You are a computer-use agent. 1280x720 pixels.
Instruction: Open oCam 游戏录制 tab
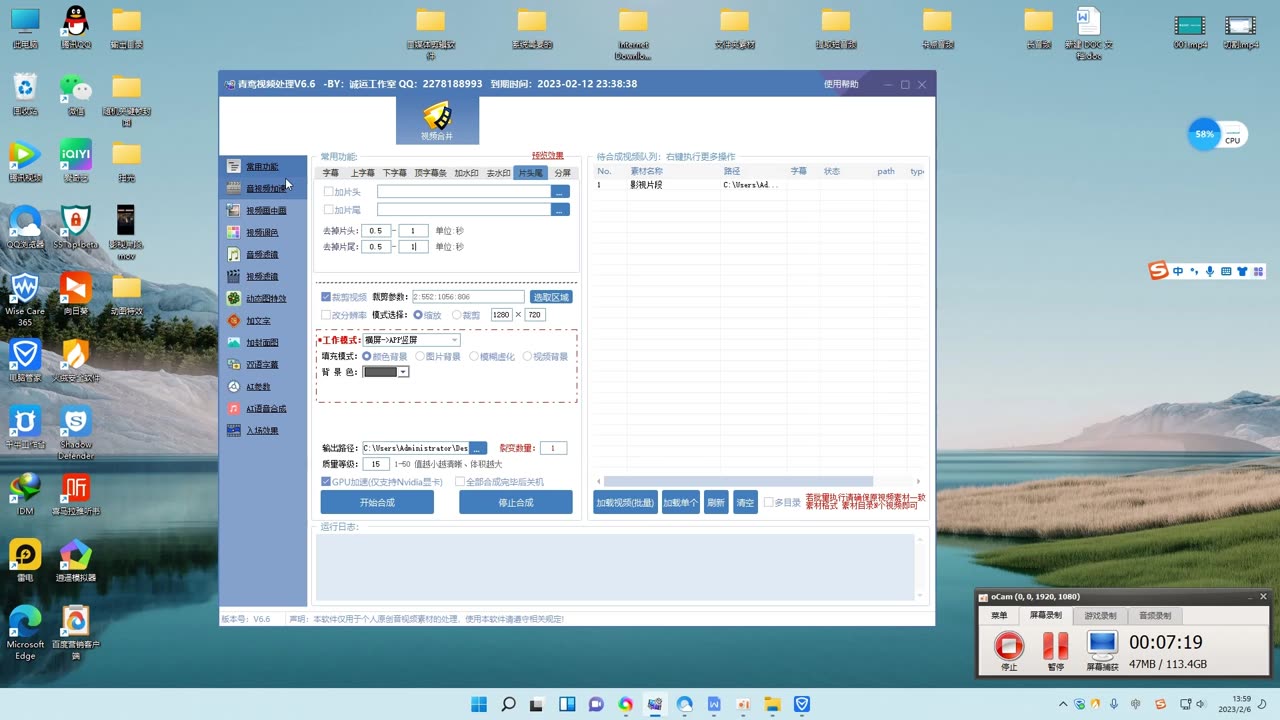tap(1100, 615)
